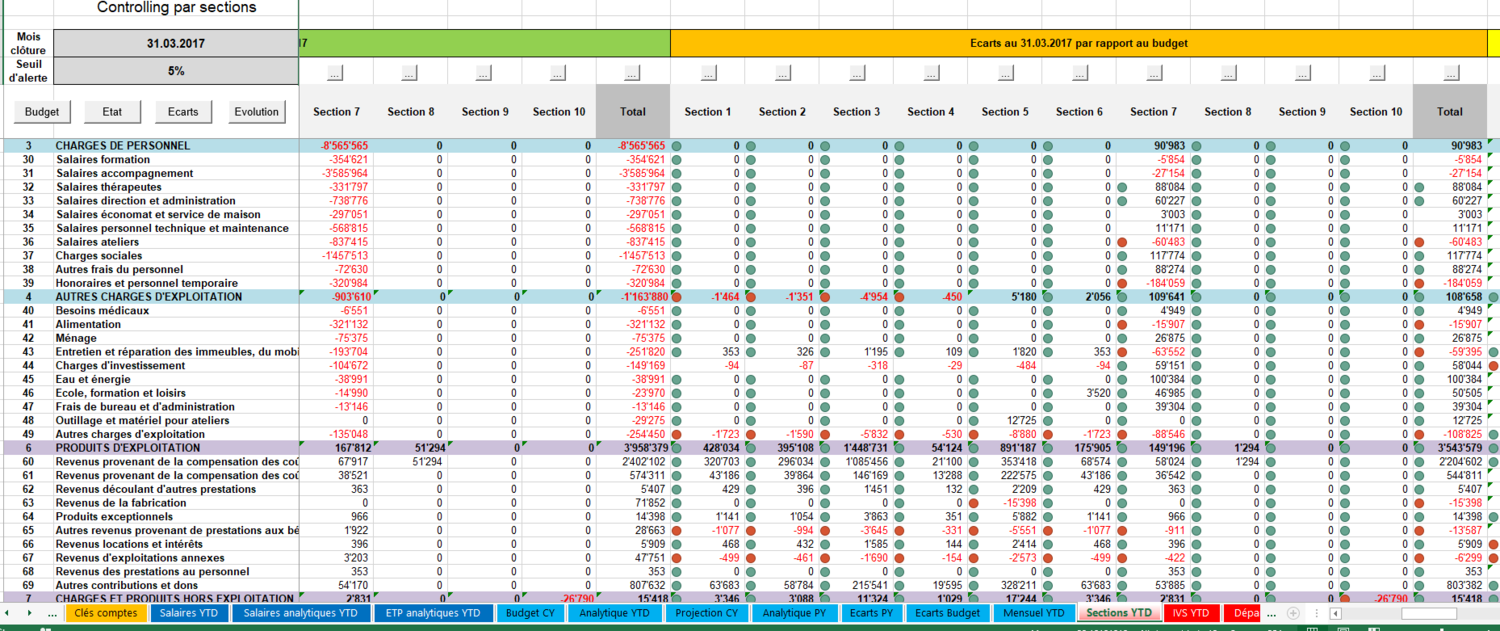Viewport: 1500px width, 631px height.
Task: Open the Salaires analytiques YTD tab
Action: pos(301,613)
